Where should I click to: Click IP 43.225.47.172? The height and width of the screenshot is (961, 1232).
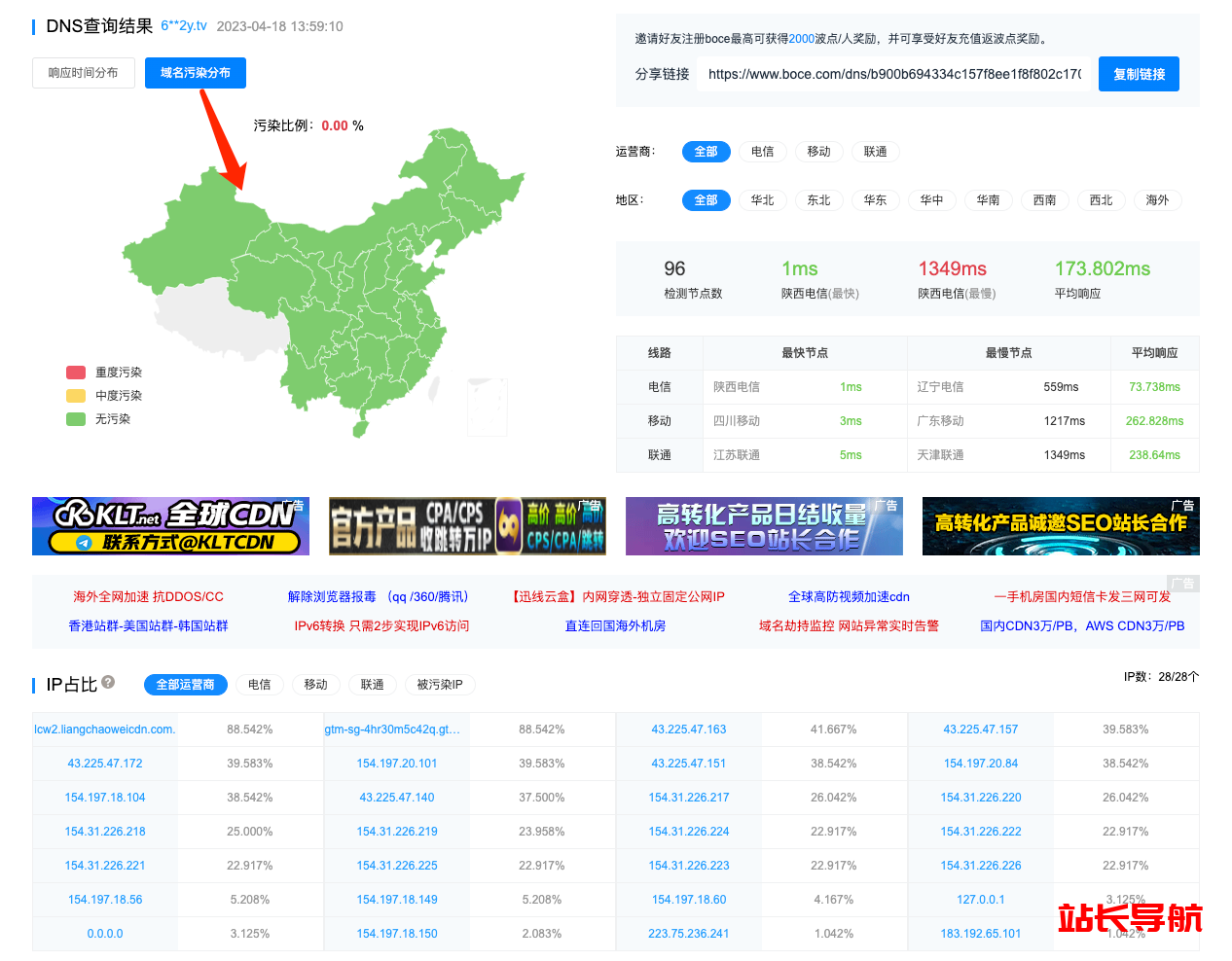105,764
